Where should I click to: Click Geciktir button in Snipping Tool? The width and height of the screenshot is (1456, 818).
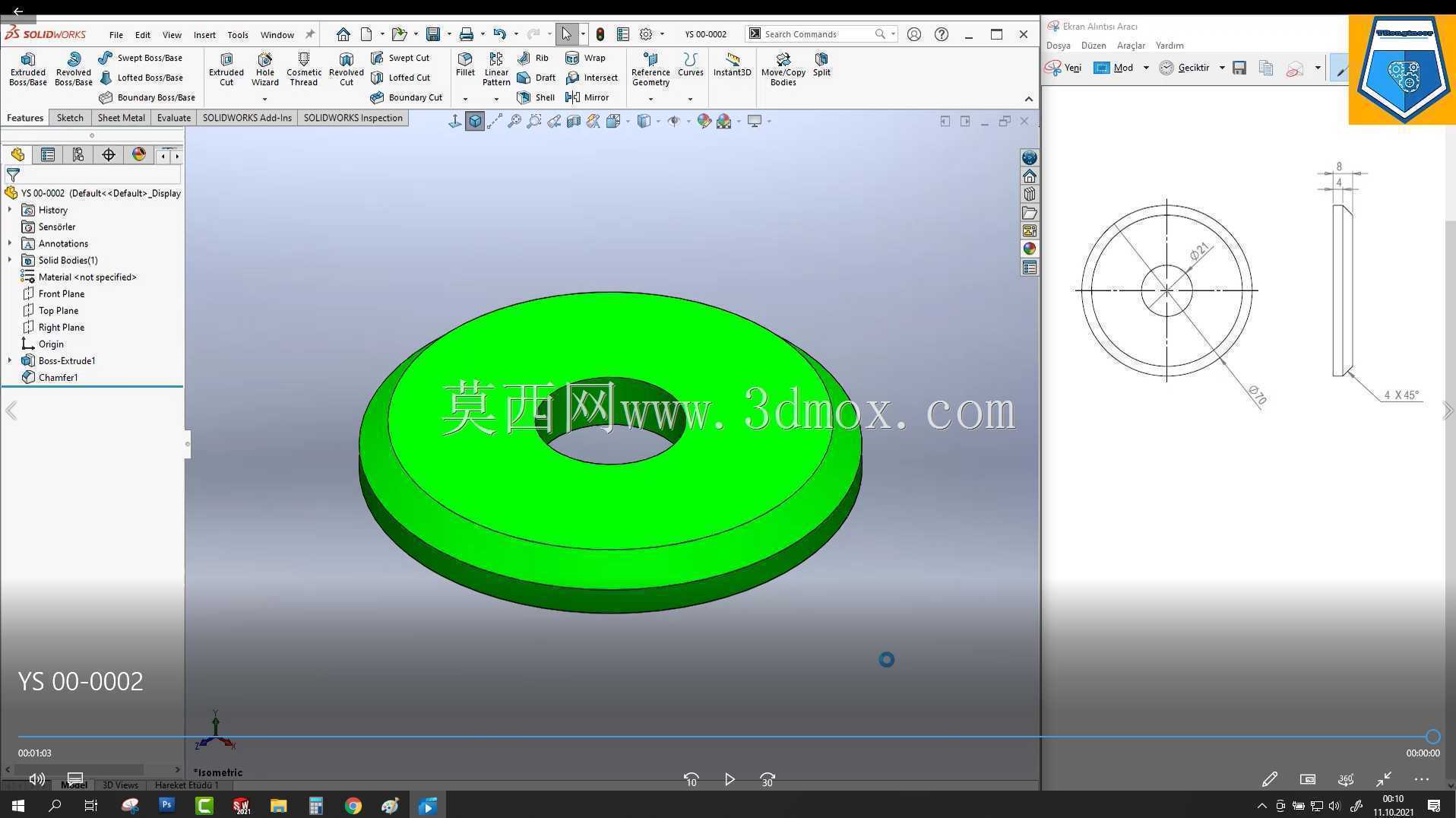pyautogui.click(x=1185, y=68)
